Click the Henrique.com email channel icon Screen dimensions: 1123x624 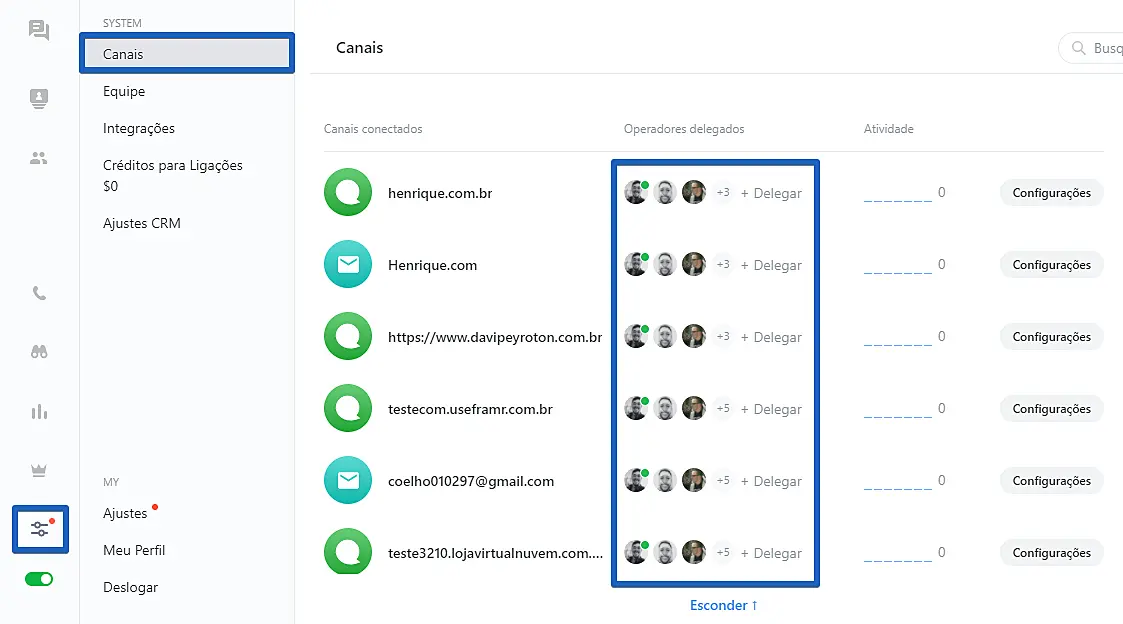pyautogui.click(x=348, y=264)
